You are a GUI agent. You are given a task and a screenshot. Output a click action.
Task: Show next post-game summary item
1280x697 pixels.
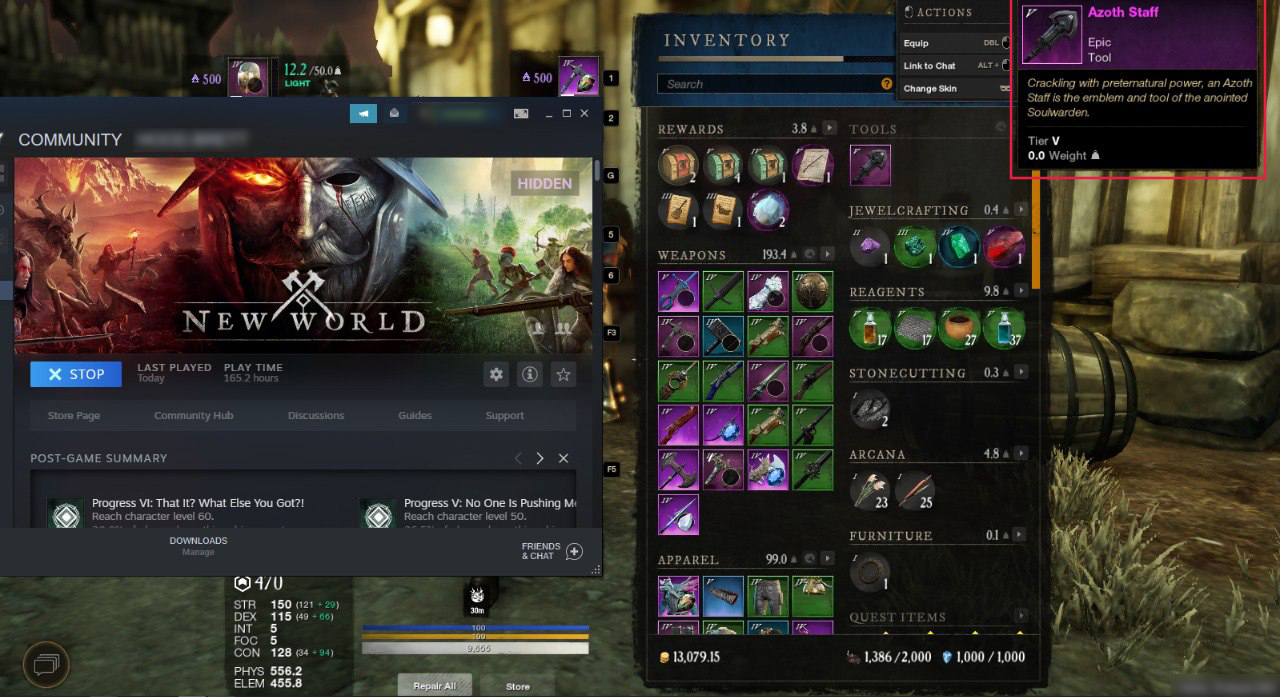click(x=540, y=458)
